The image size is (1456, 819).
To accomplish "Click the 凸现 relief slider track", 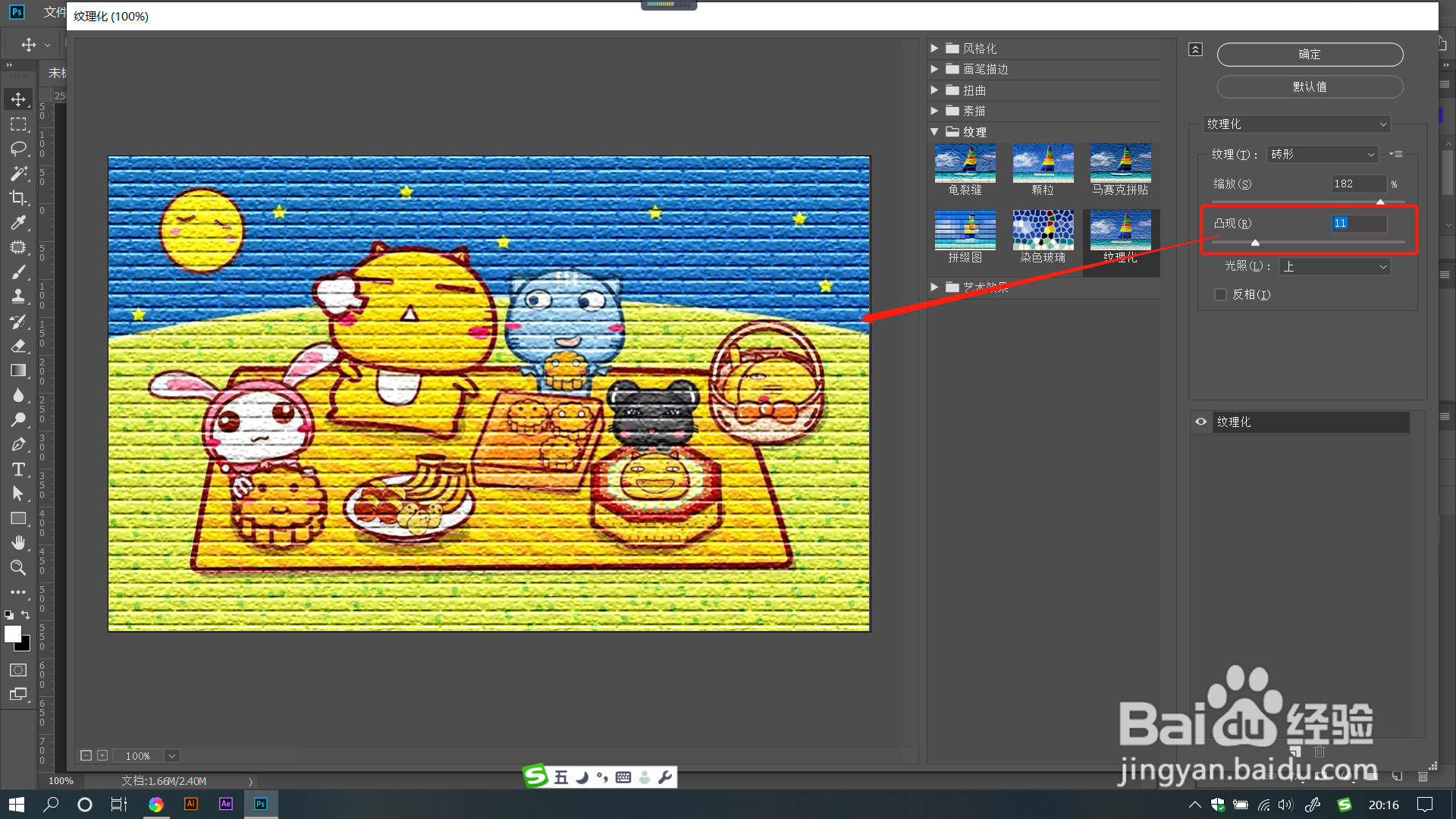I will (x=1308, y=242).
